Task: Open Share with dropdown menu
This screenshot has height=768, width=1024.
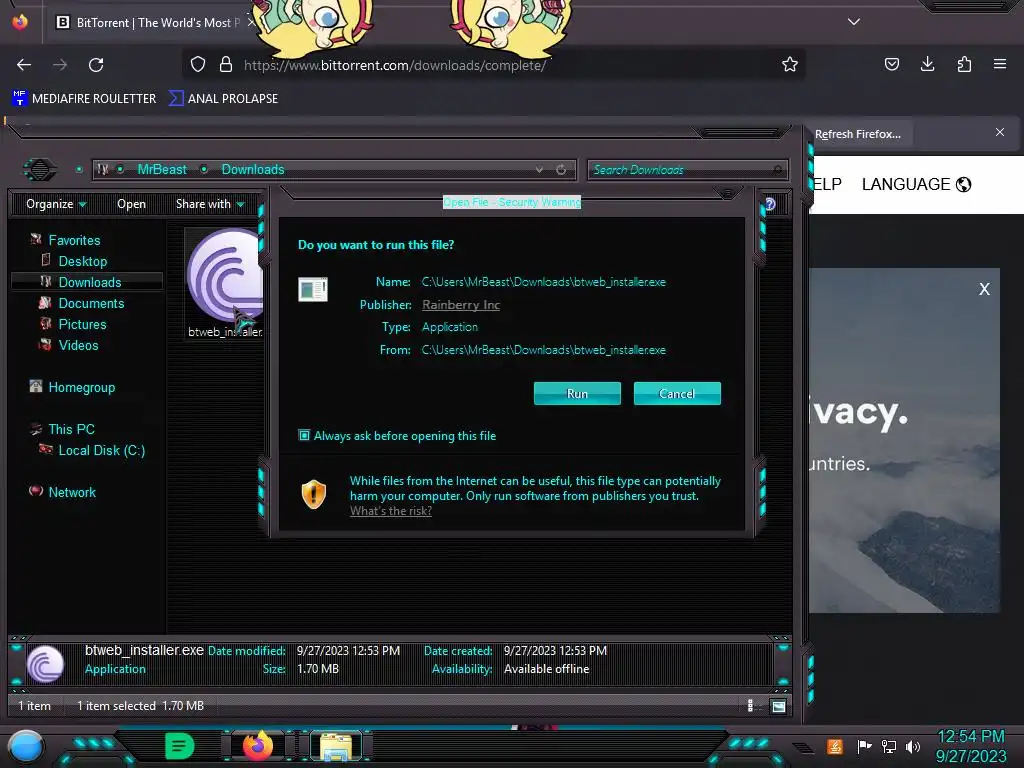Action: point(210,204)
